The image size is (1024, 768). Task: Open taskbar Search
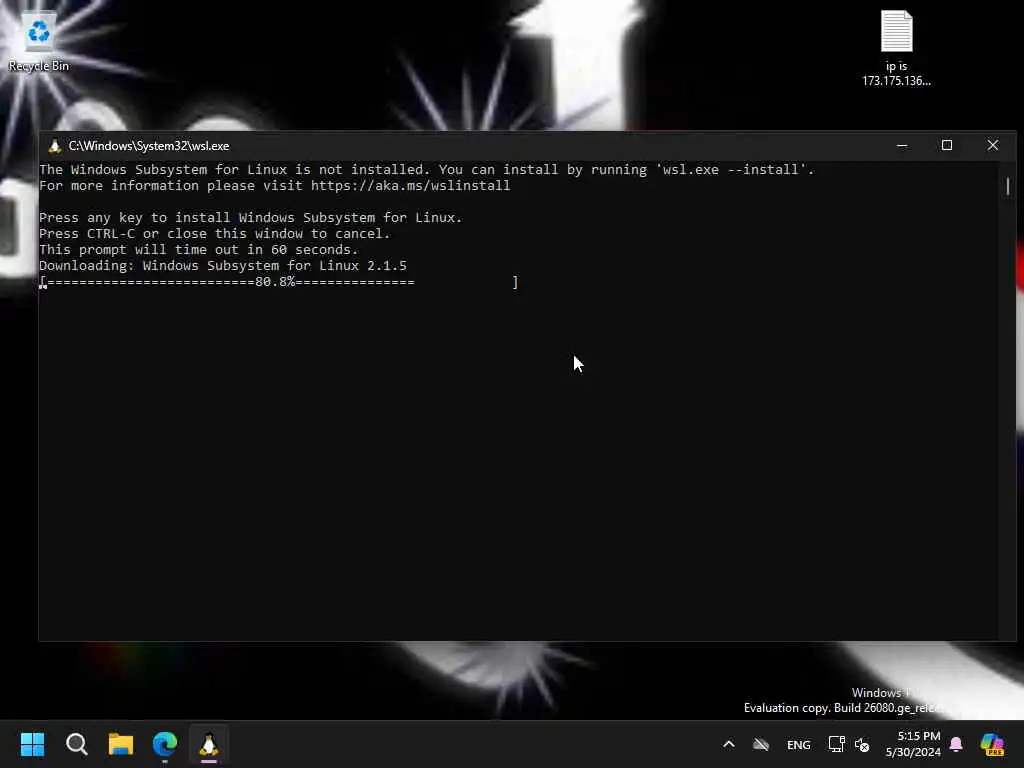tap(76, 744)
